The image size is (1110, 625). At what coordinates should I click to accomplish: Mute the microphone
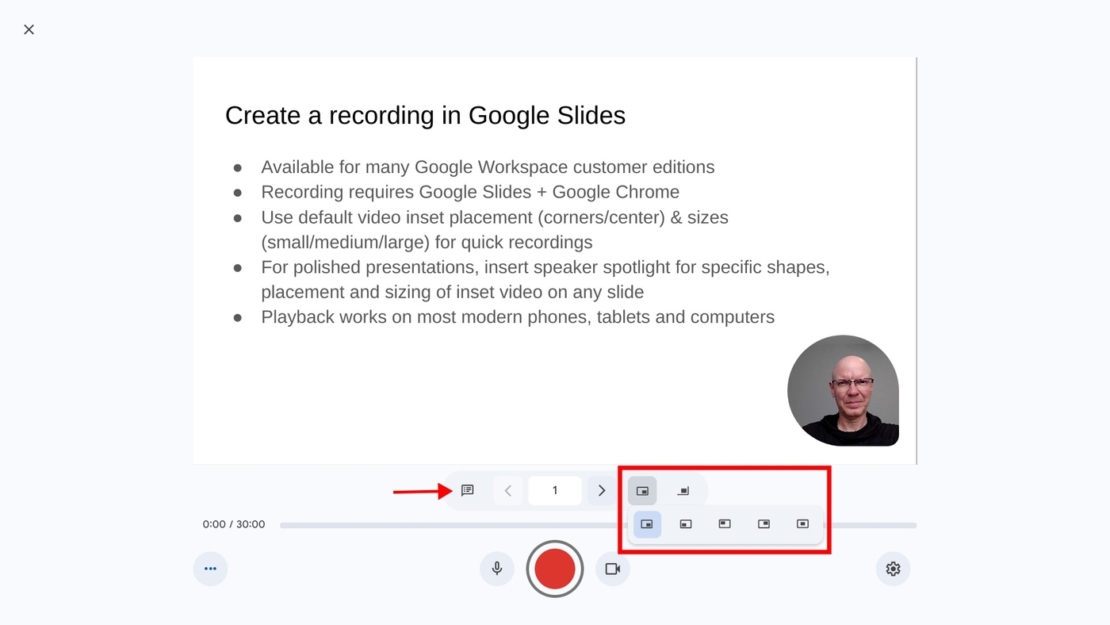(497, 568)
